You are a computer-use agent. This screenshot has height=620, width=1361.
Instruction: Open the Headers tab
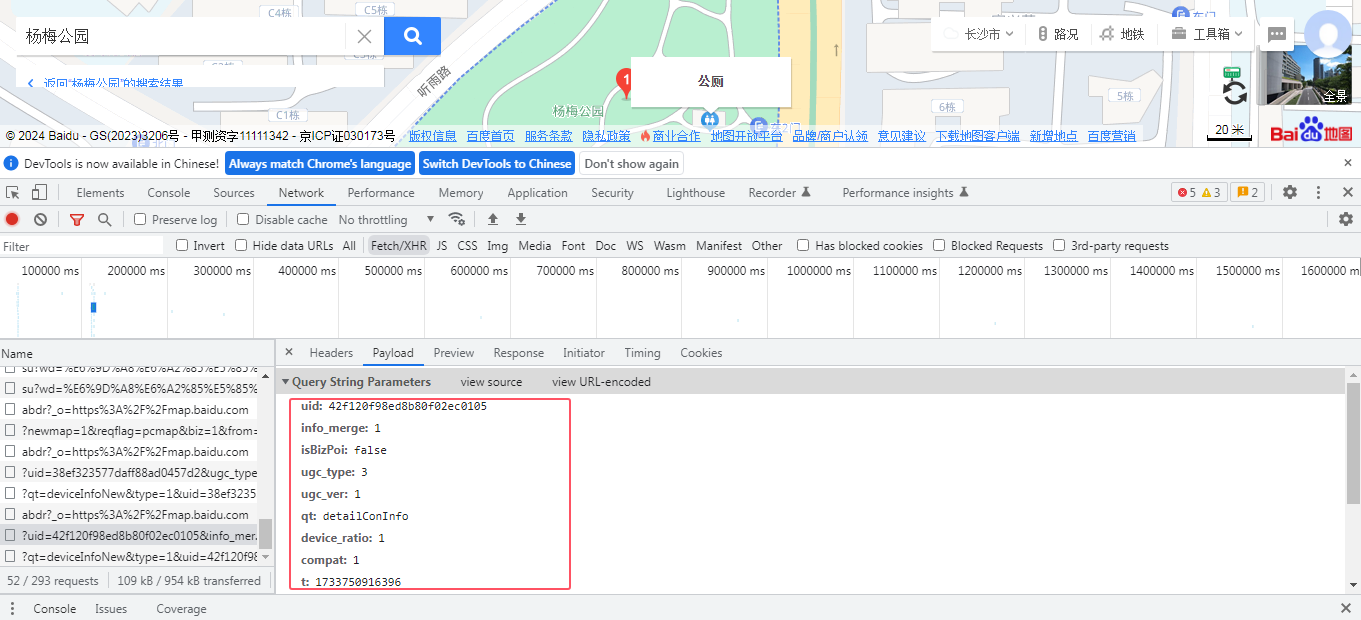tap(331, 353)
